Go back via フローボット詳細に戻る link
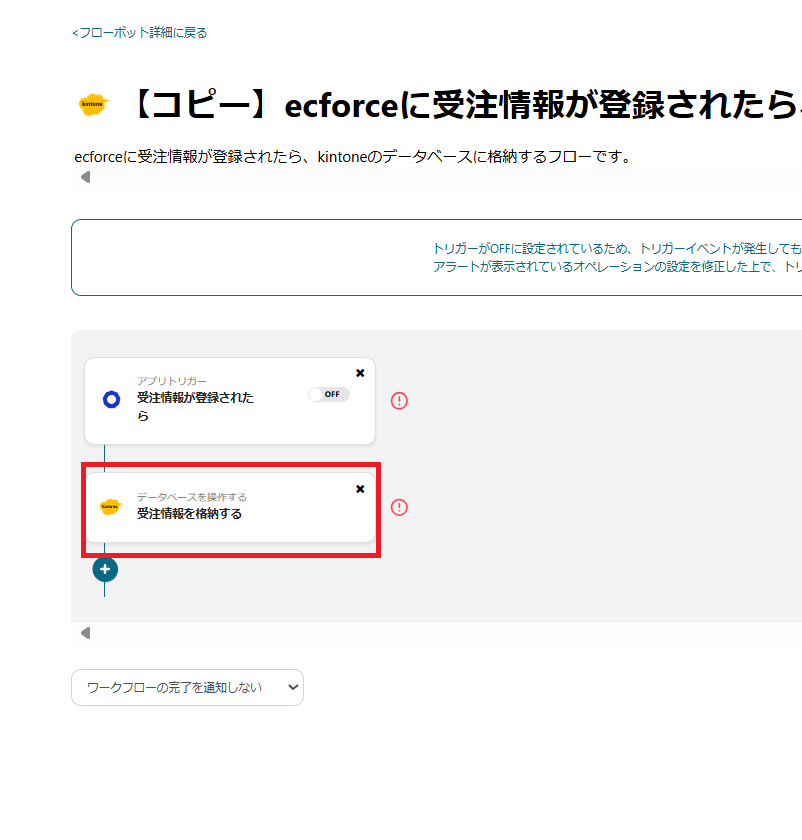802x840 pixels. point(139,33)
